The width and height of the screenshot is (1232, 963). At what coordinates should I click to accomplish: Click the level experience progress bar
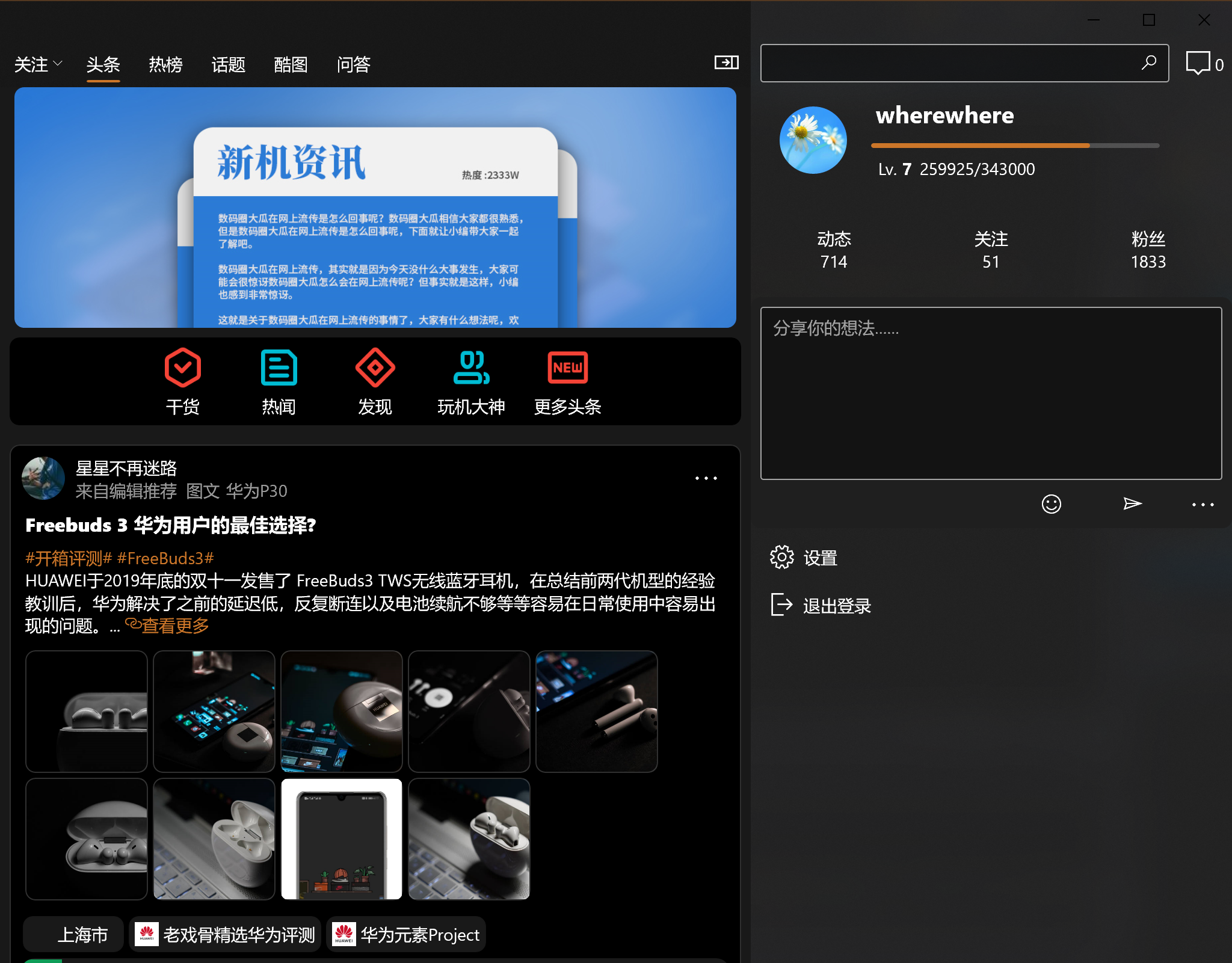click(x=1014, y=146)
